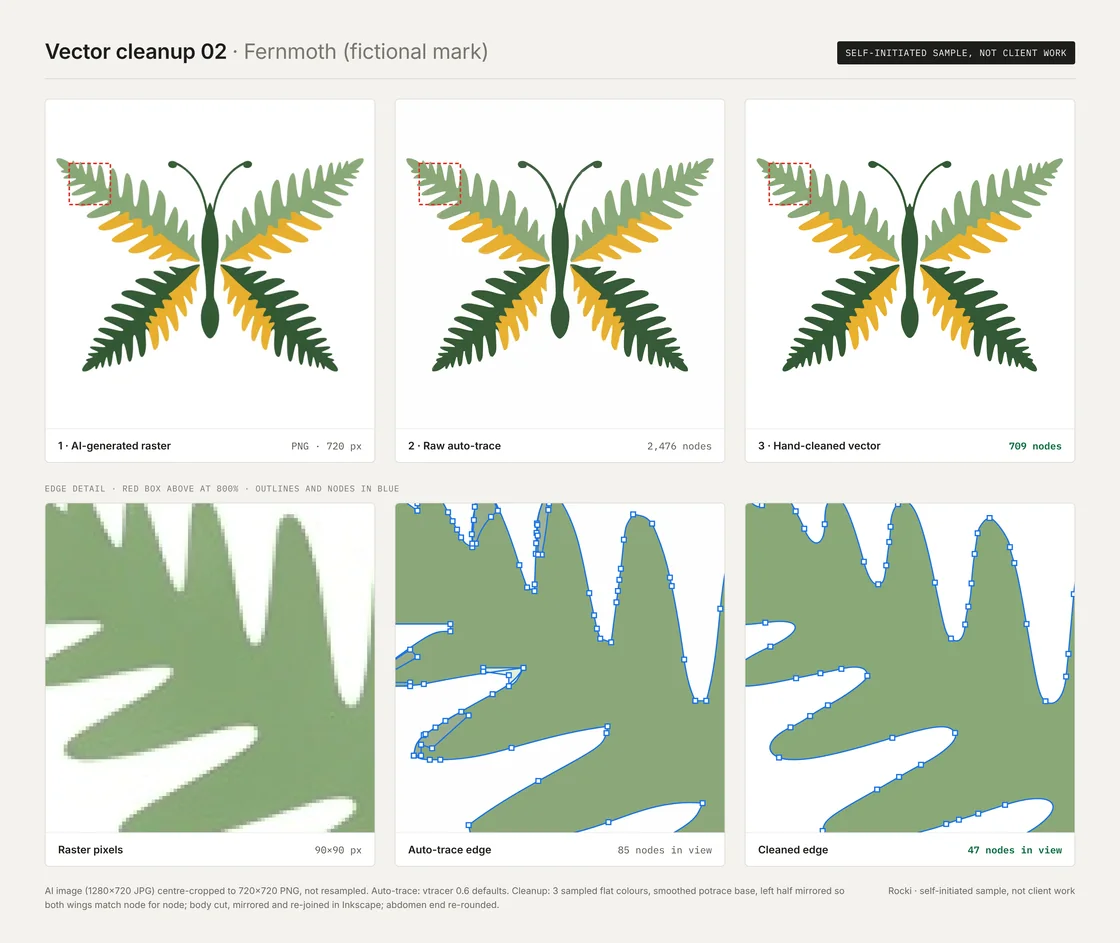
Task: Click the 'EDGE DETAIL · RED BOX ABOVE AT 800%' label
Action: coord(222,489)
